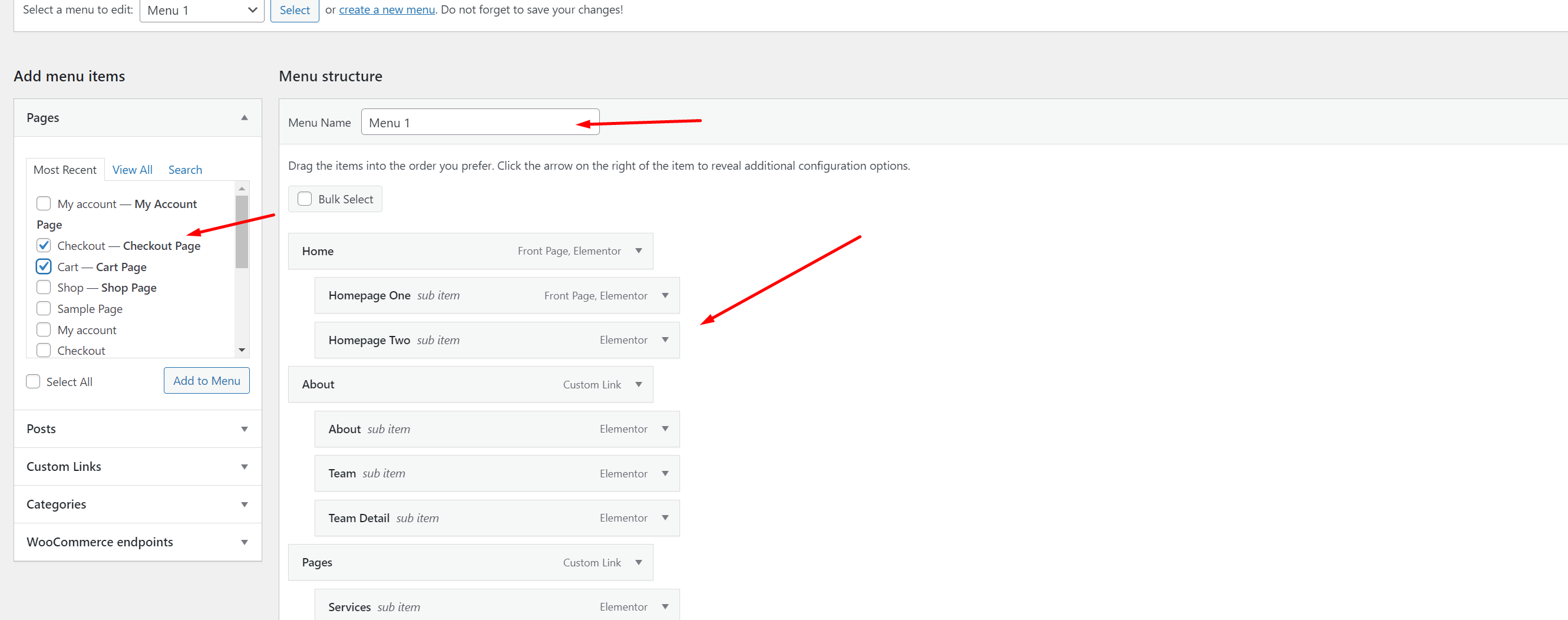1568x620 pixels.
Task: Expand Homepage One sub item options
Action: 665,295
